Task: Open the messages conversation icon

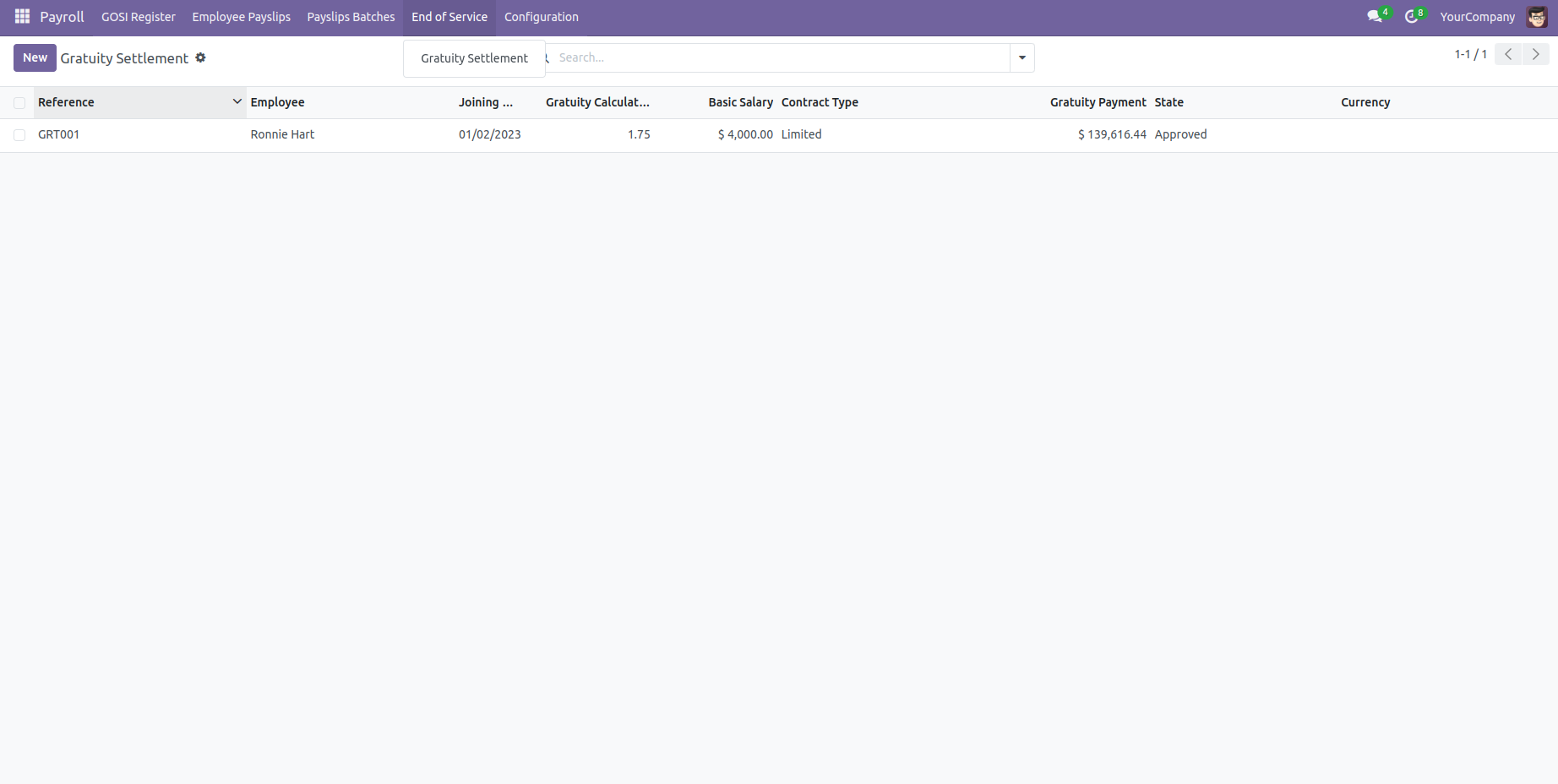Action: point(1375,17)
